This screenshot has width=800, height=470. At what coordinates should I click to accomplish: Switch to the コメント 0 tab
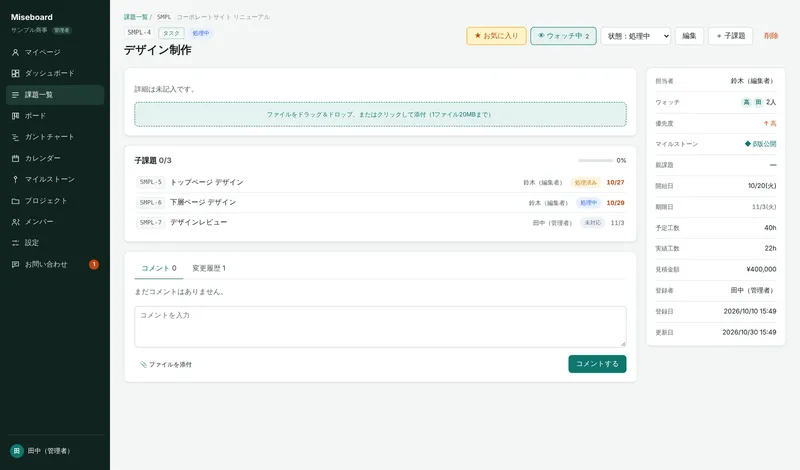click(159, 268)
